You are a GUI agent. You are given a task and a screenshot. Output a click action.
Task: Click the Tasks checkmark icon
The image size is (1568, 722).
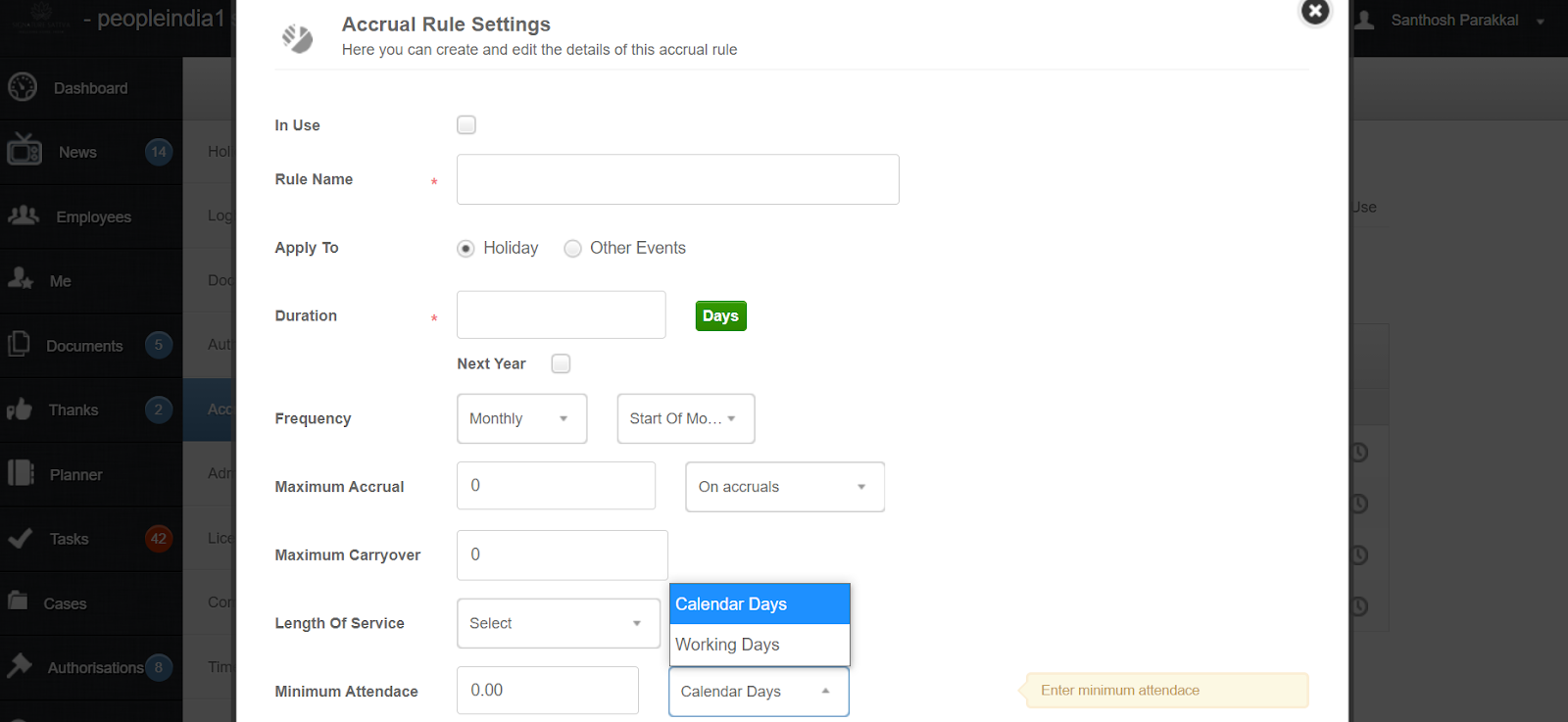[20, 538]
